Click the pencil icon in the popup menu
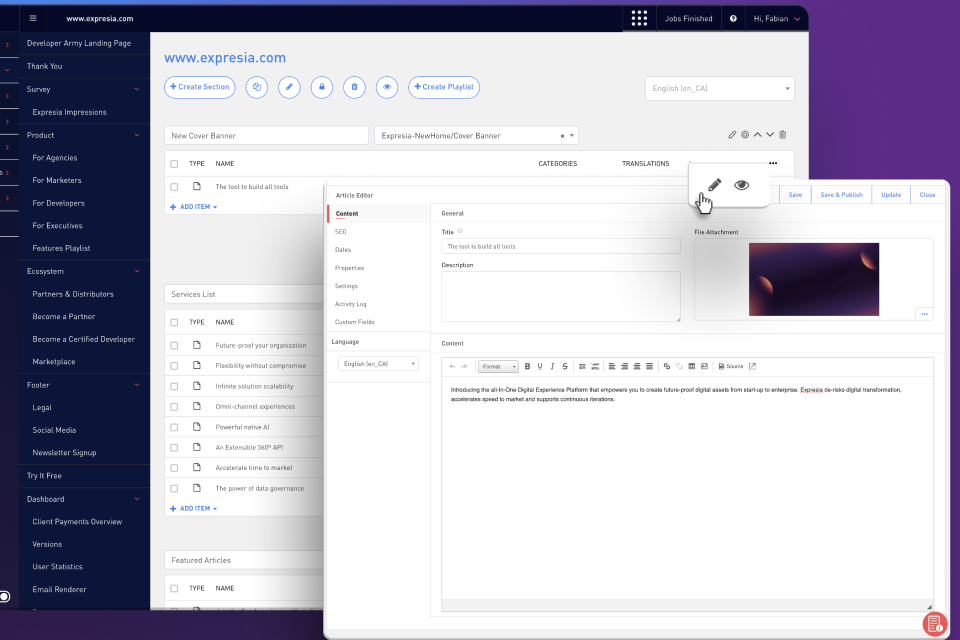Viewport: 960px width, 640px height. 714,184
